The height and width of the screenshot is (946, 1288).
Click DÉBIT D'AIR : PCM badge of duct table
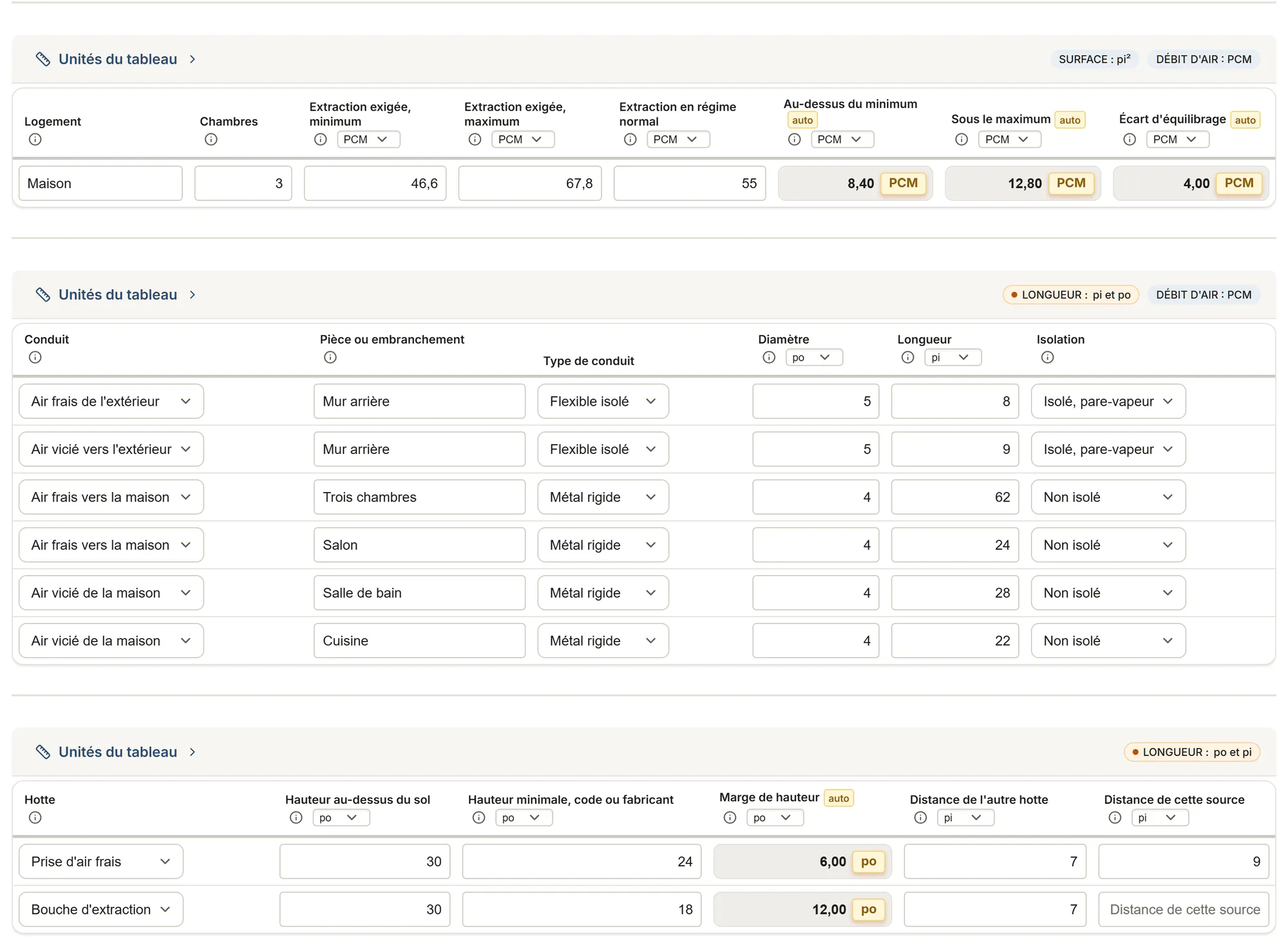1204,294
